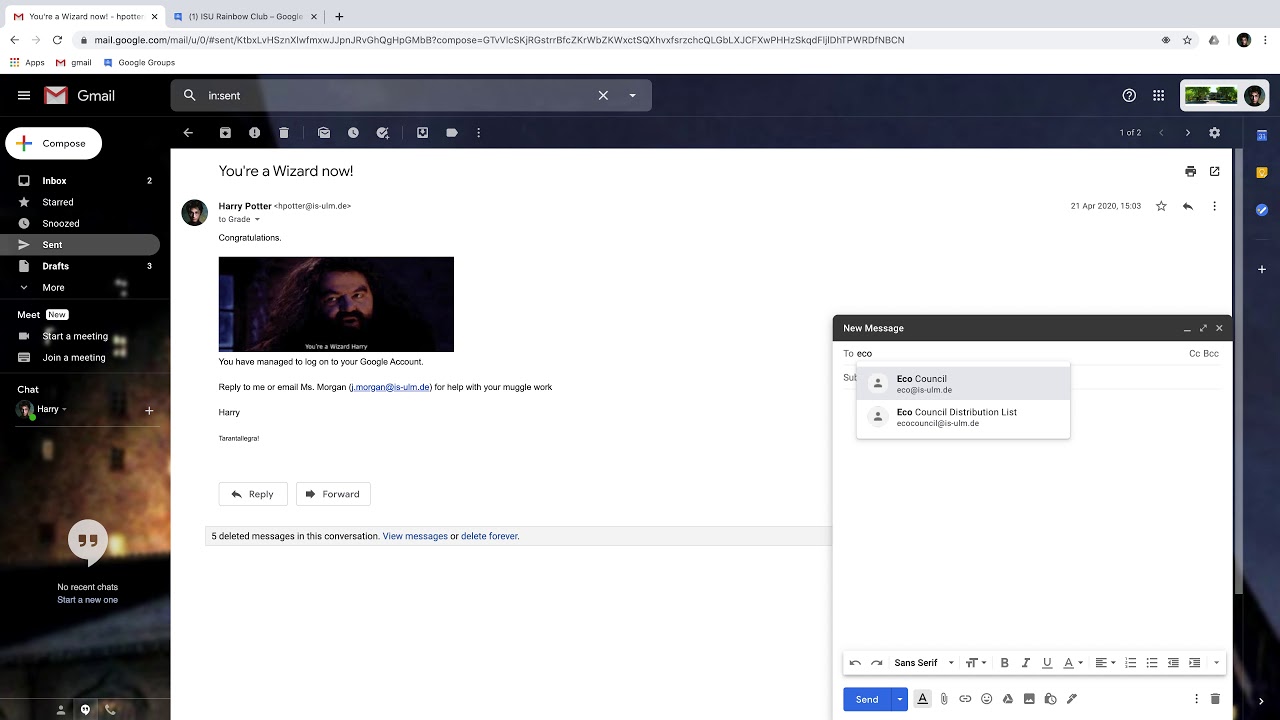Open Sans Serif font dropdown
Image resolution: width=1280 pixels, height=720 pixels.
[x=924, y=663]
